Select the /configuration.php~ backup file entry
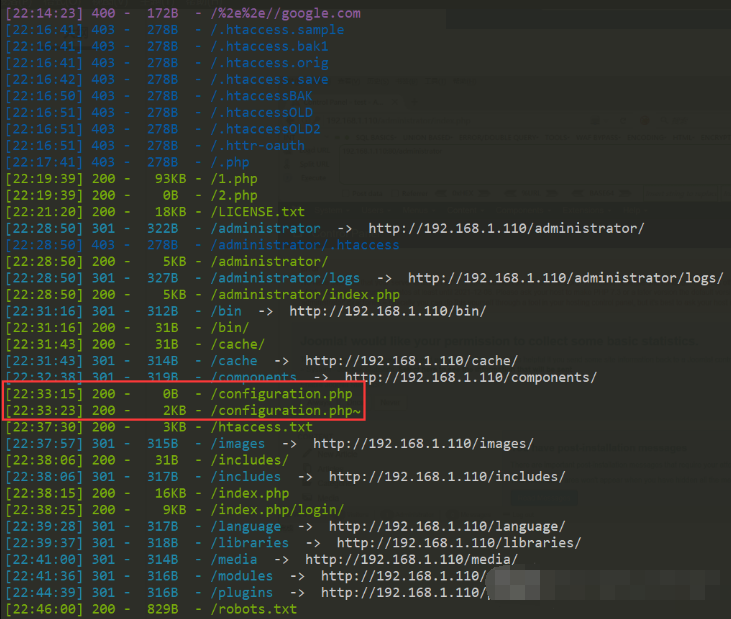The image size is (731, 619). pyautogui.click(x=285, y=411)
